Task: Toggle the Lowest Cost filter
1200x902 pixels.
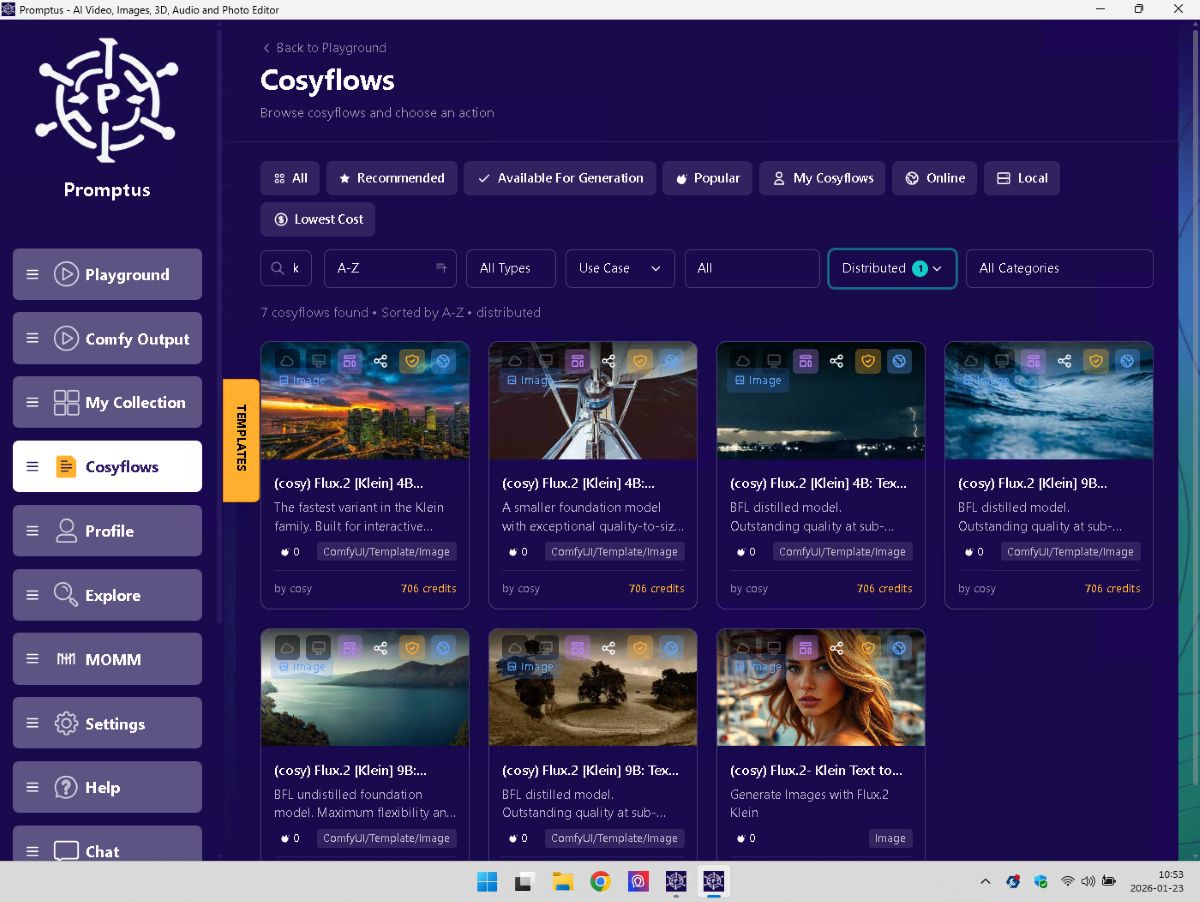Action: coord(318,219)
